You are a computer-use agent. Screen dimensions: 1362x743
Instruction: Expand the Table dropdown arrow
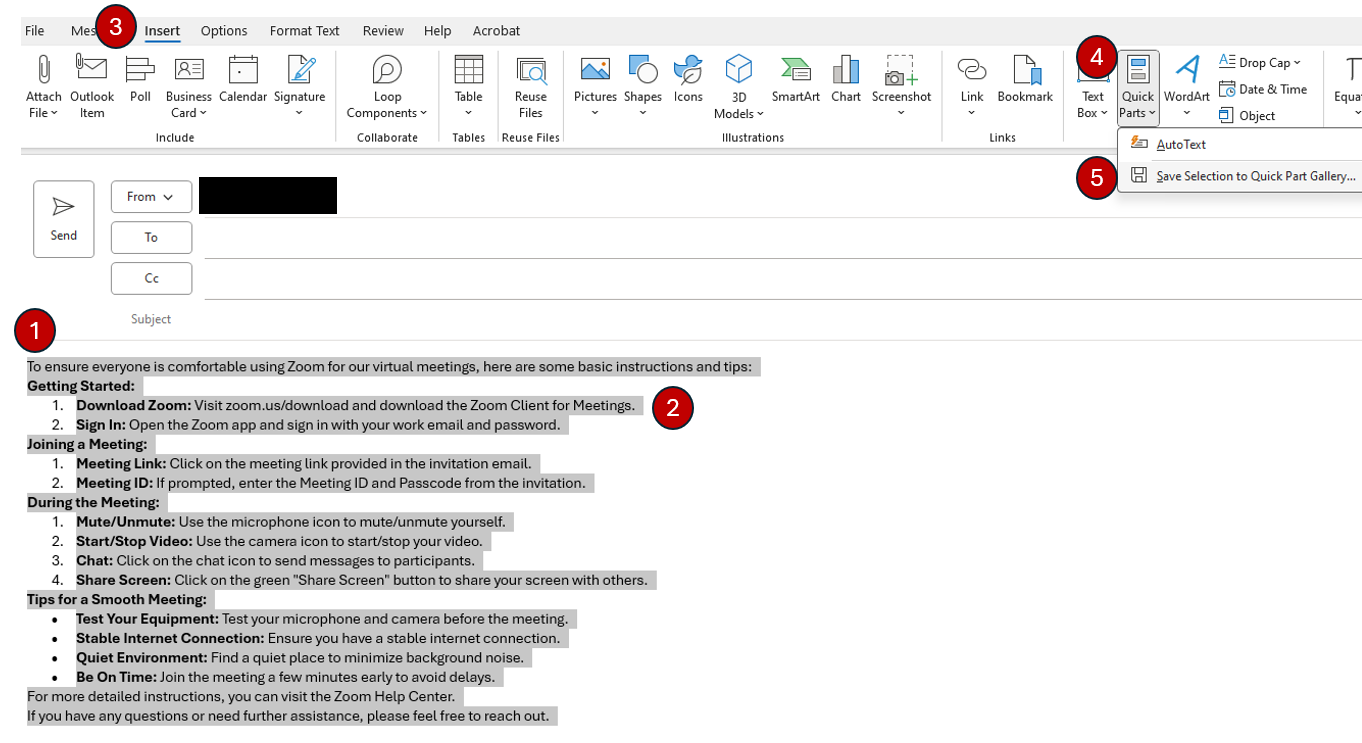[469, 113]
